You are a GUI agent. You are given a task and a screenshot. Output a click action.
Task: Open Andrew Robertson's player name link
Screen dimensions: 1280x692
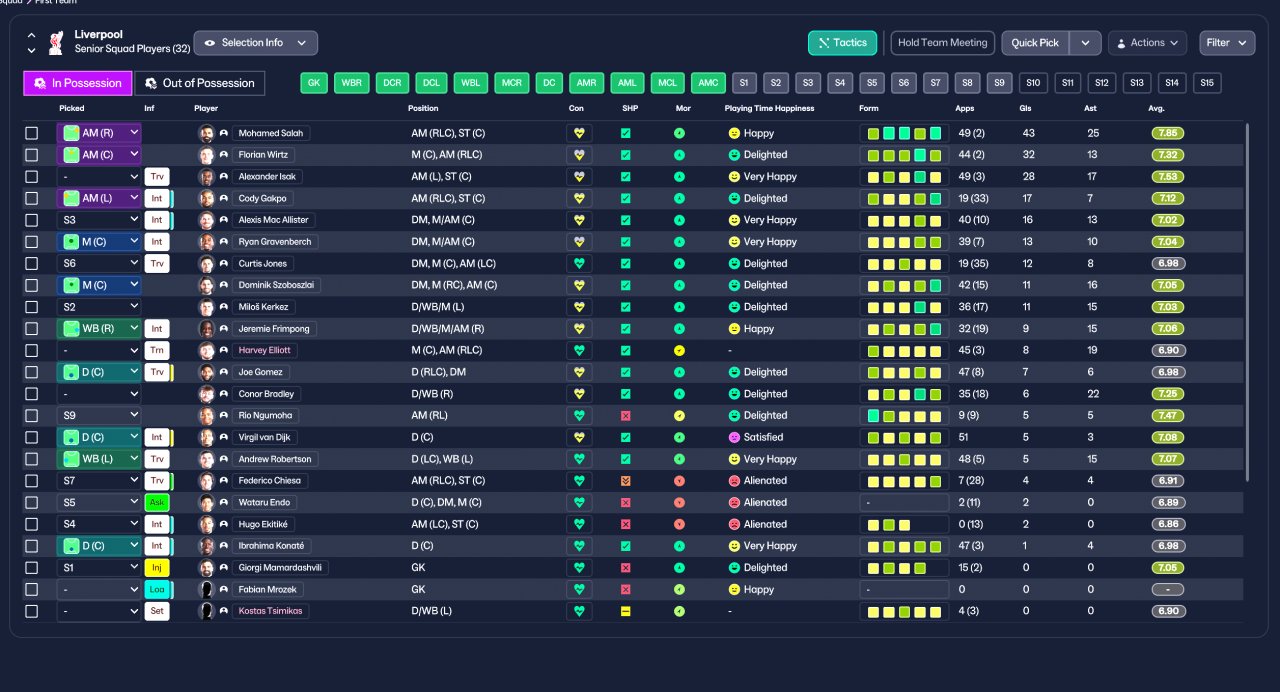coord(275,459)
